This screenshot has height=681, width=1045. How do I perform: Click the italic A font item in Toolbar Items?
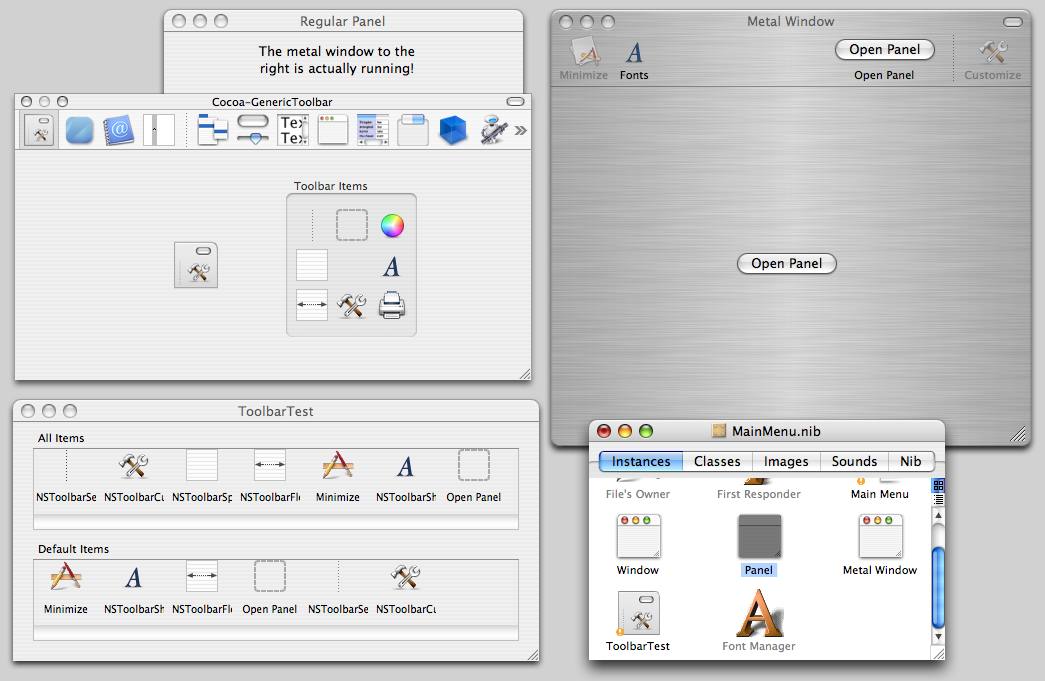click(392, 266)
